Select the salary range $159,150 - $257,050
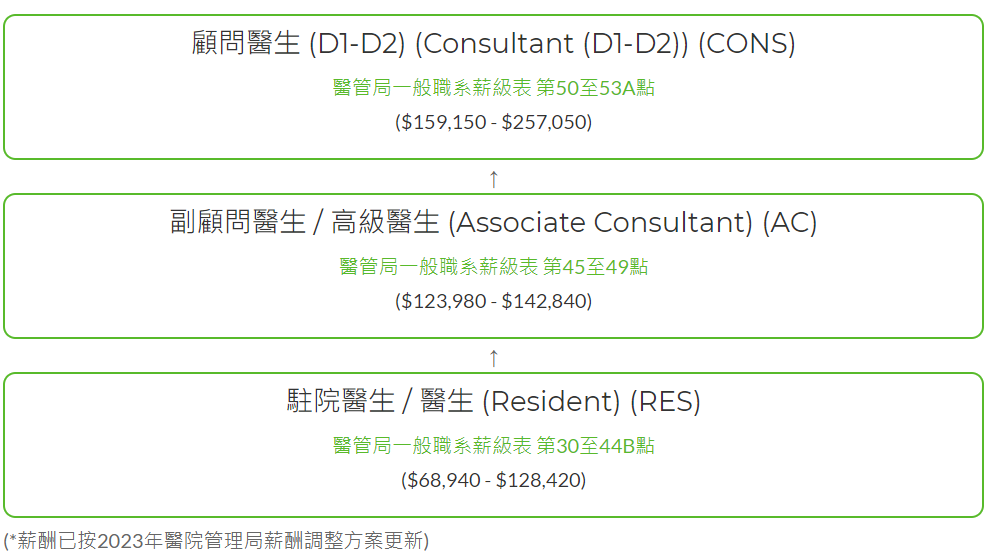The image size is (987, 559). [x=494, y=121]
